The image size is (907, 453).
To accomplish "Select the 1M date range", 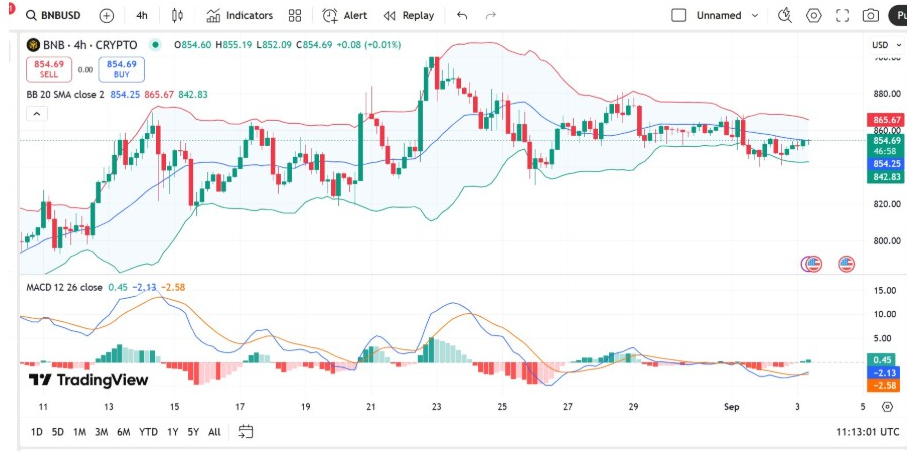I will click(x=79, y=432).
